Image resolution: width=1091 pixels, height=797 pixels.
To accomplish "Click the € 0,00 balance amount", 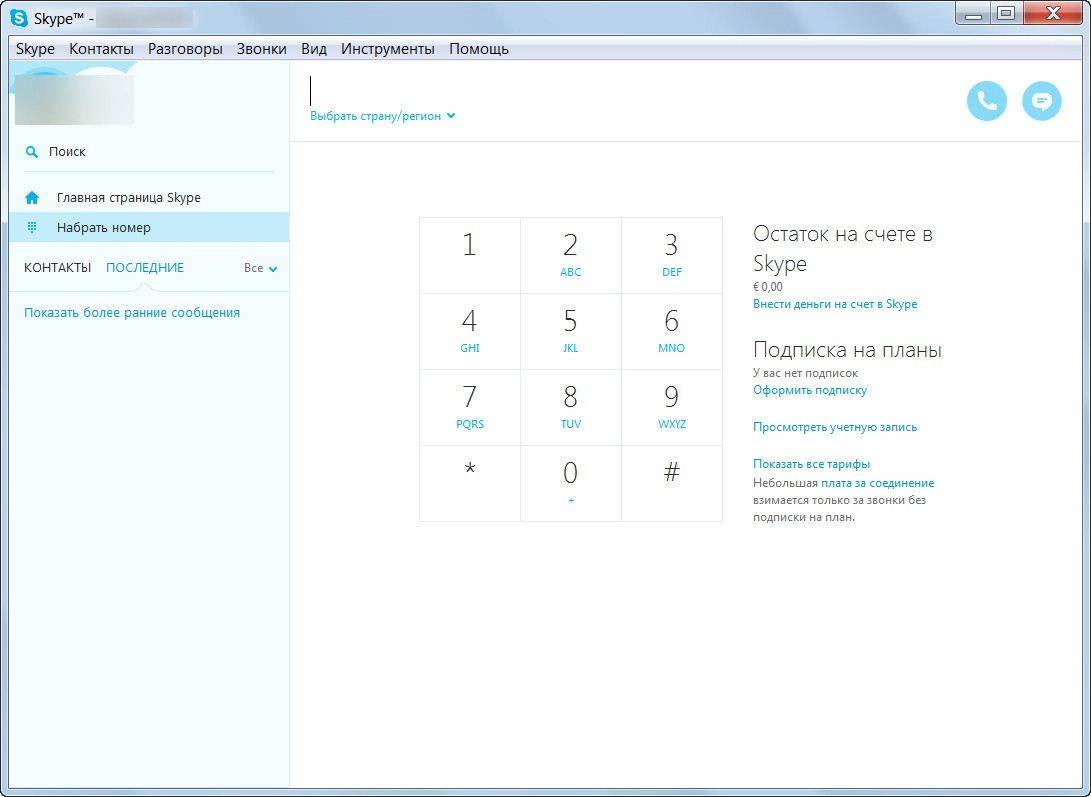I will pyautogui.click(x=767, y=286).
